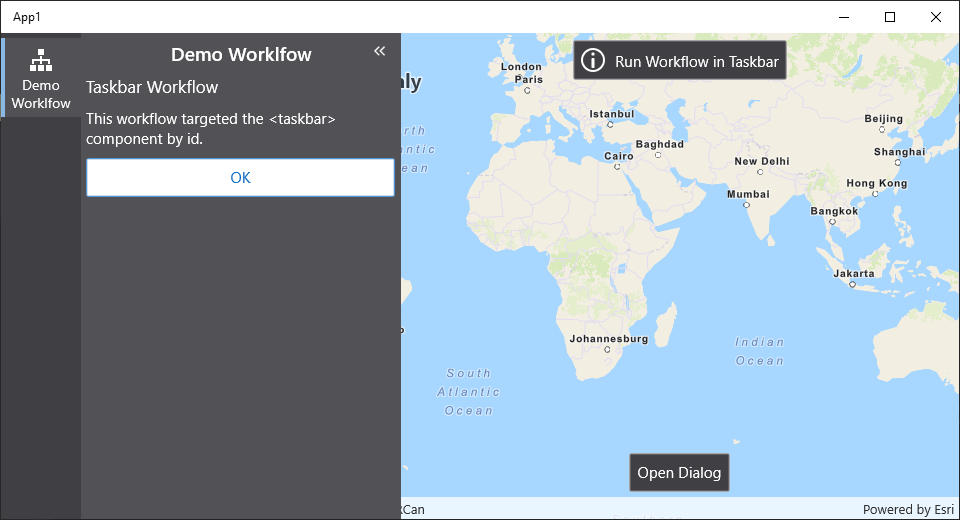Click the info circle icon on Run Workflow
Image resolution: width=960 pixels, height=520 pixels.
coord(593,61)
